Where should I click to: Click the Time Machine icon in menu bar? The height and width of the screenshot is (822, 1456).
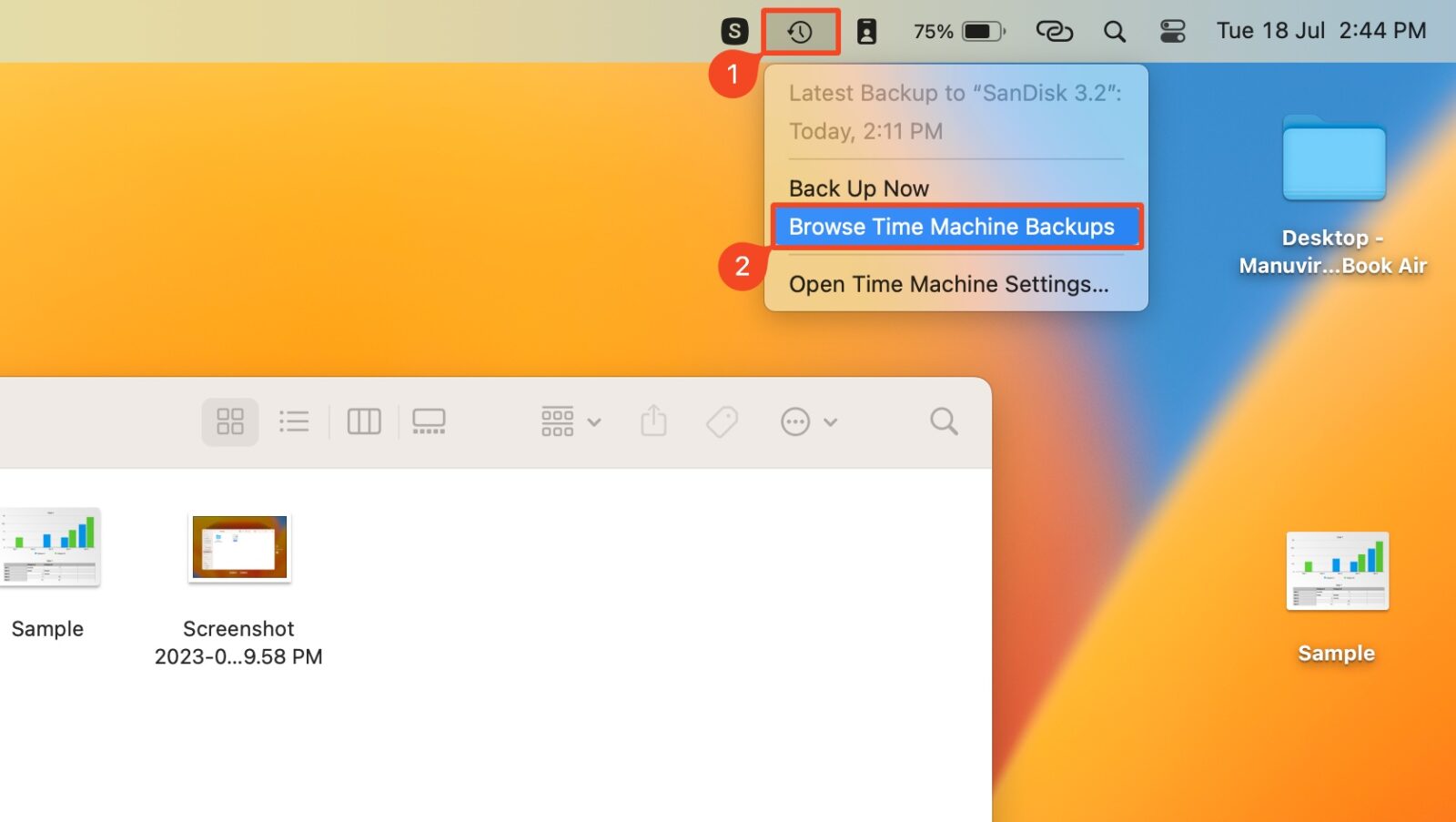(x=799, y=30)
